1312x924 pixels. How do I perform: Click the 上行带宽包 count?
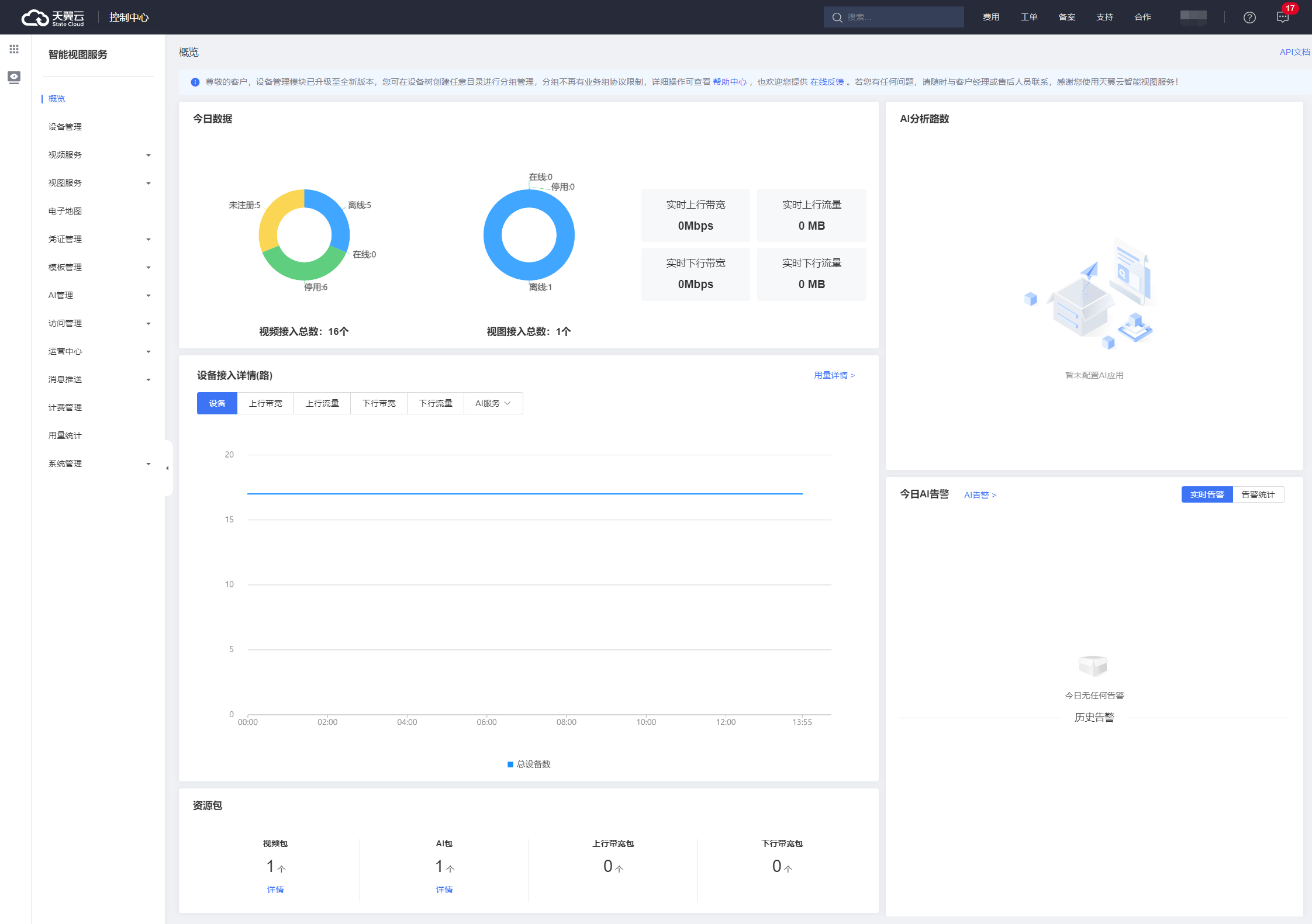pos(613,866)
